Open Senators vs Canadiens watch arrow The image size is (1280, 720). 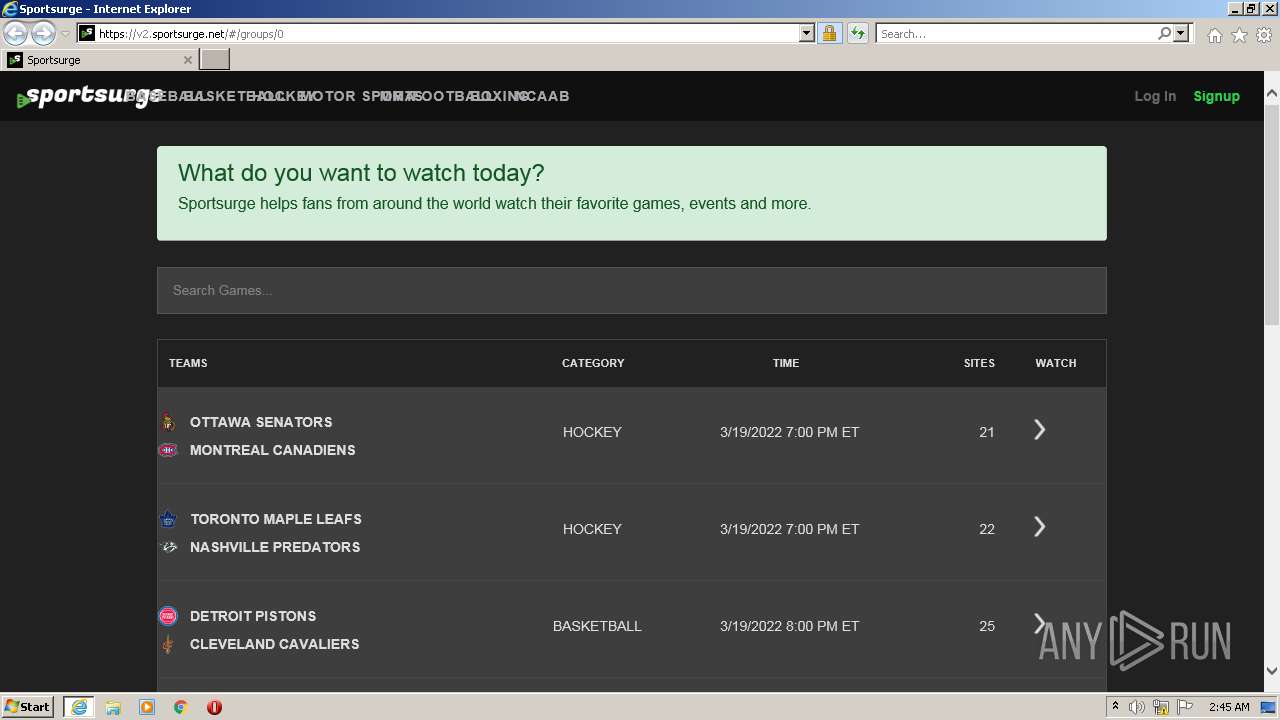tap(1040, 430)
